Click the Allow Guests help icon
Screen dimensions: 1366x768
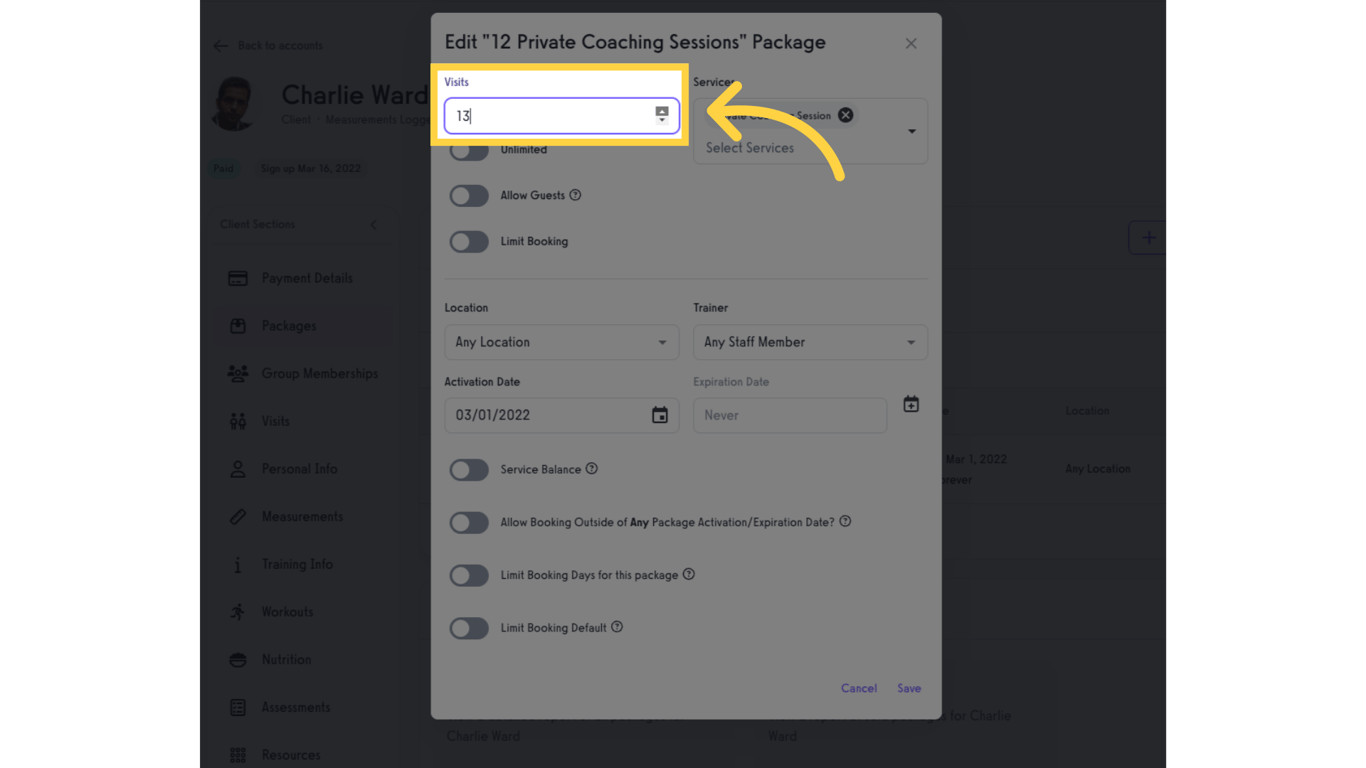click(x=575, y=195)
